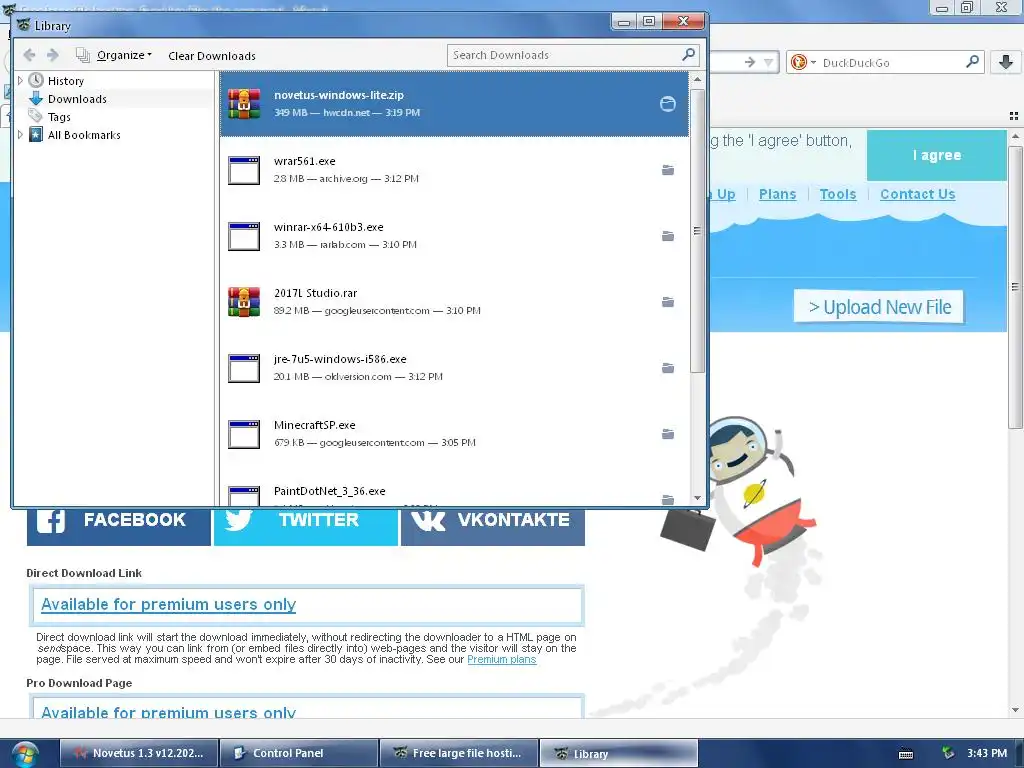Click the Forward arrow in Library toolbar

(53, 56)
